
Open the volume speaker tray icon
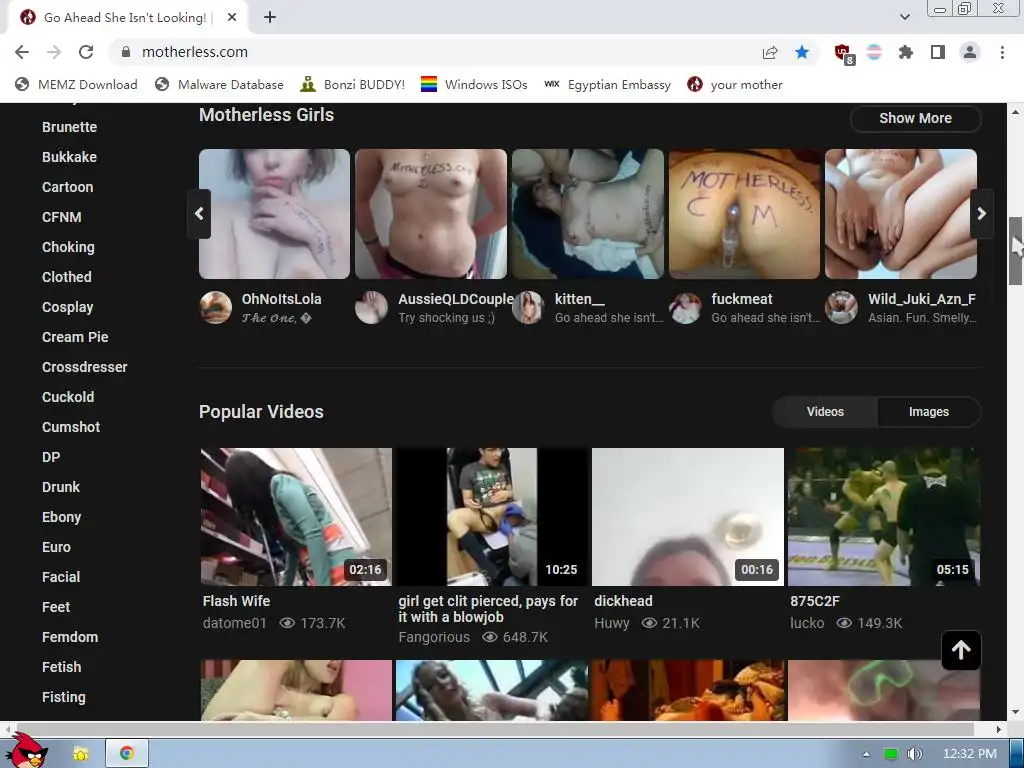[x=914, y=754]
